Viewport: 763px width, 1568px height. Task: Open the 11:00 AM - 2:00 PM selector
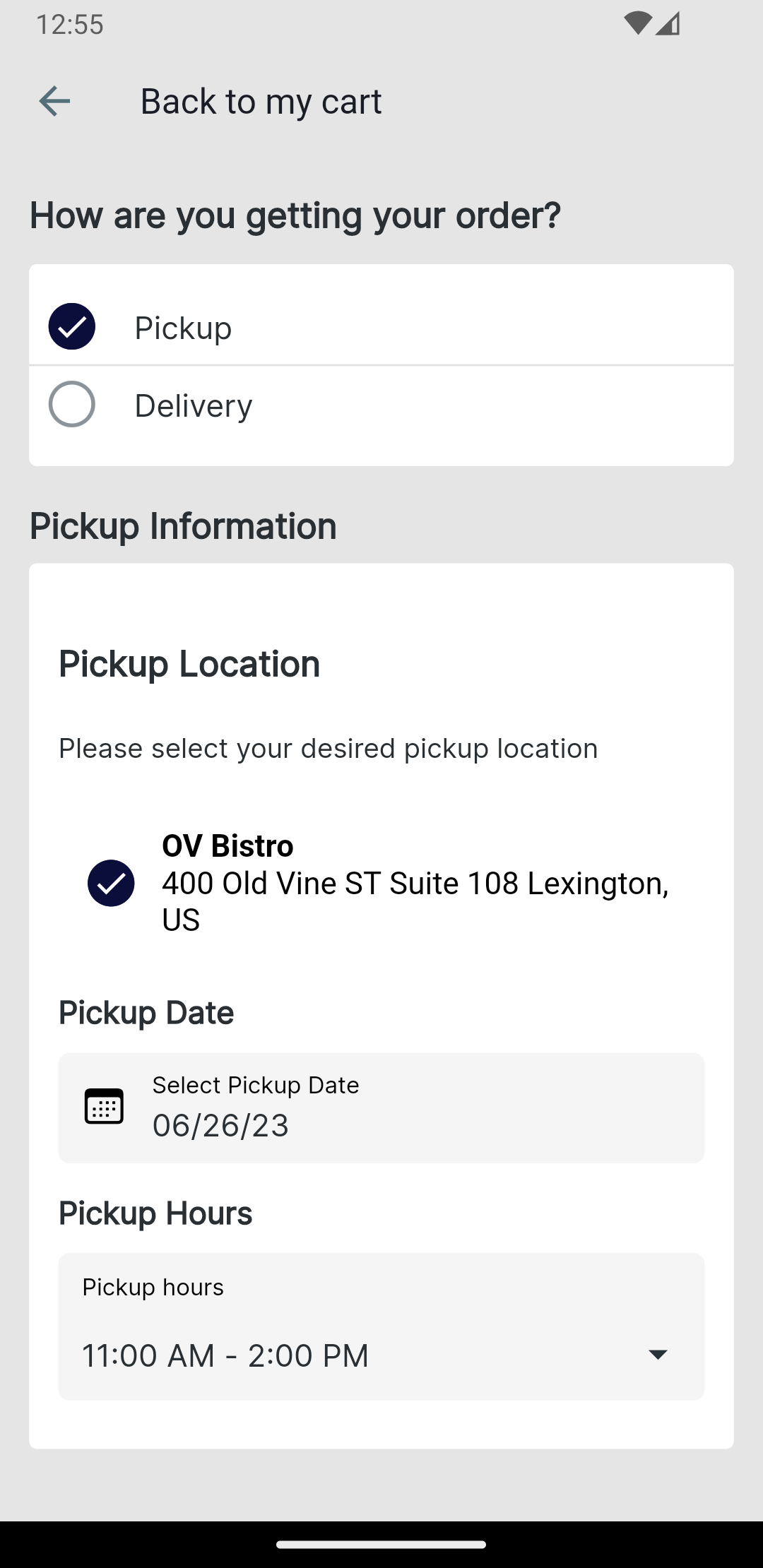(x=381, y=1326)
